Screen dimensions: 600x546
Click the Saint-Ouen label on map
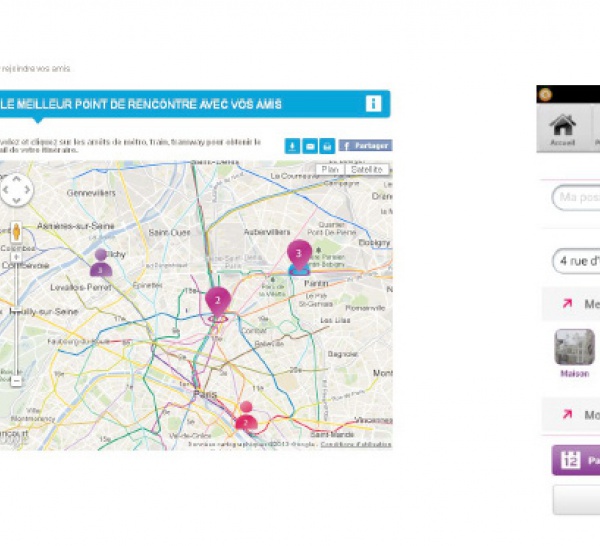point(169,233)
